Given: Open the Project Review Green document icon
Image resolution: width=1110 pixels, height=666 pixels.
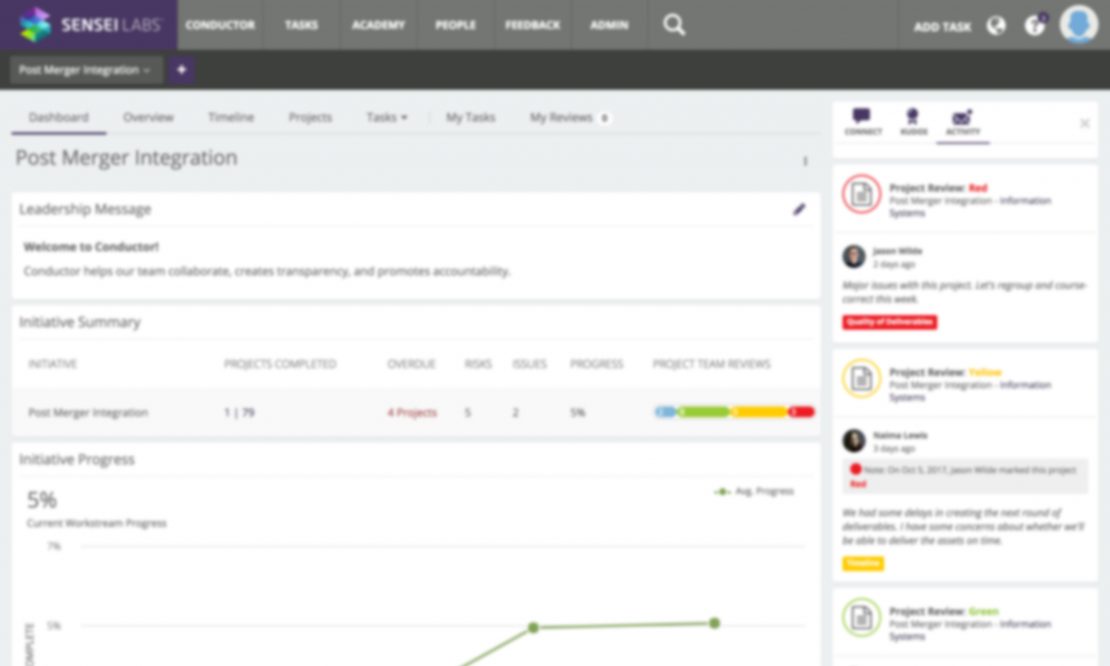Looking at the screenshot, I should [x=862, y=617].
